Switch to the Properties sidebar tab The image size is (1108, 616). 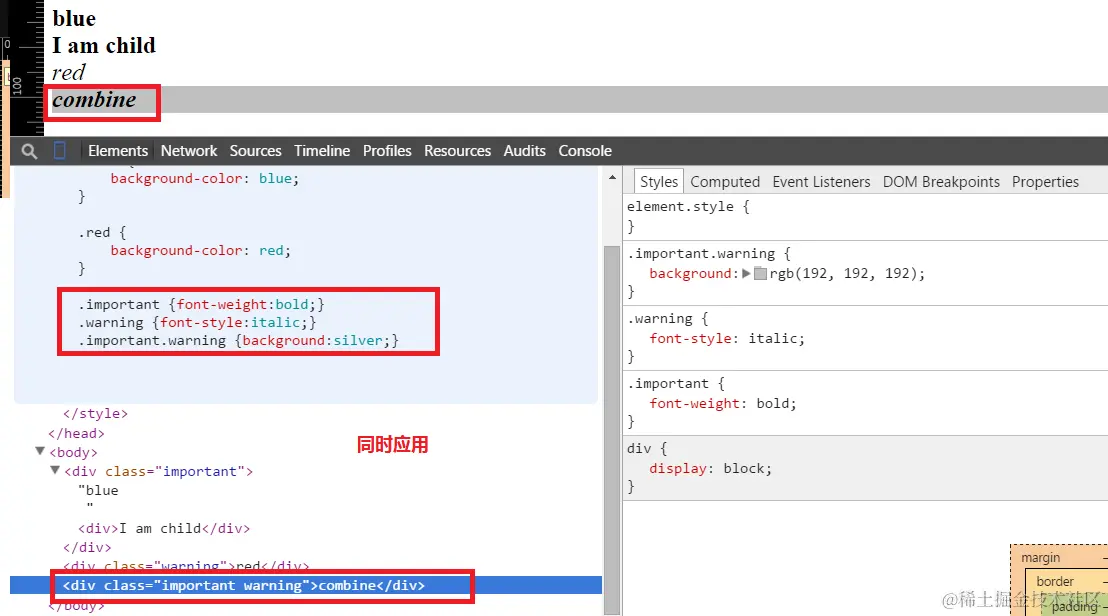click(x=1045, y=182)
